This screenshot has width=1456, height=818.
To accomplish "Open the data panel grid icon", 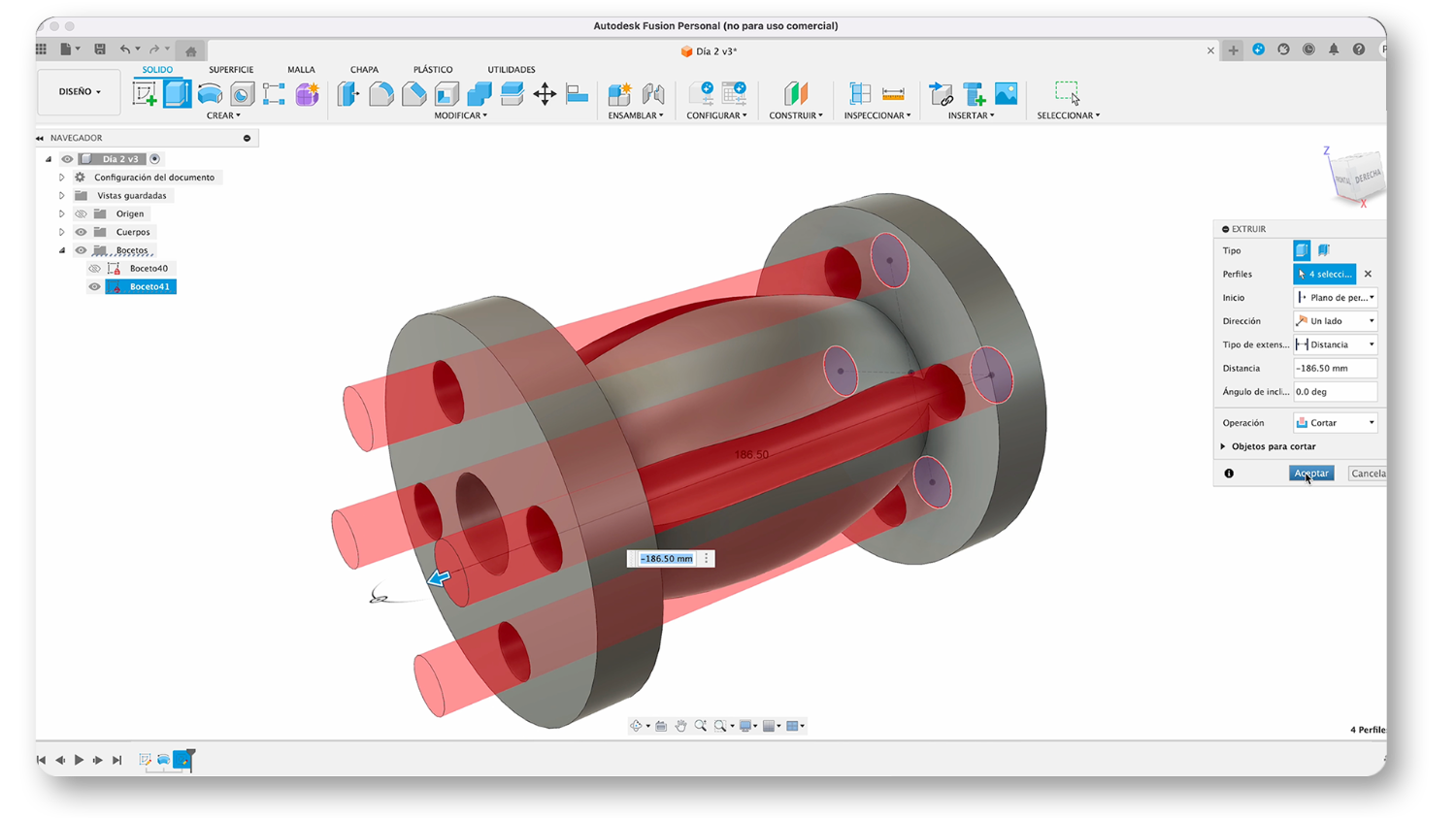I will click(42, 49).
